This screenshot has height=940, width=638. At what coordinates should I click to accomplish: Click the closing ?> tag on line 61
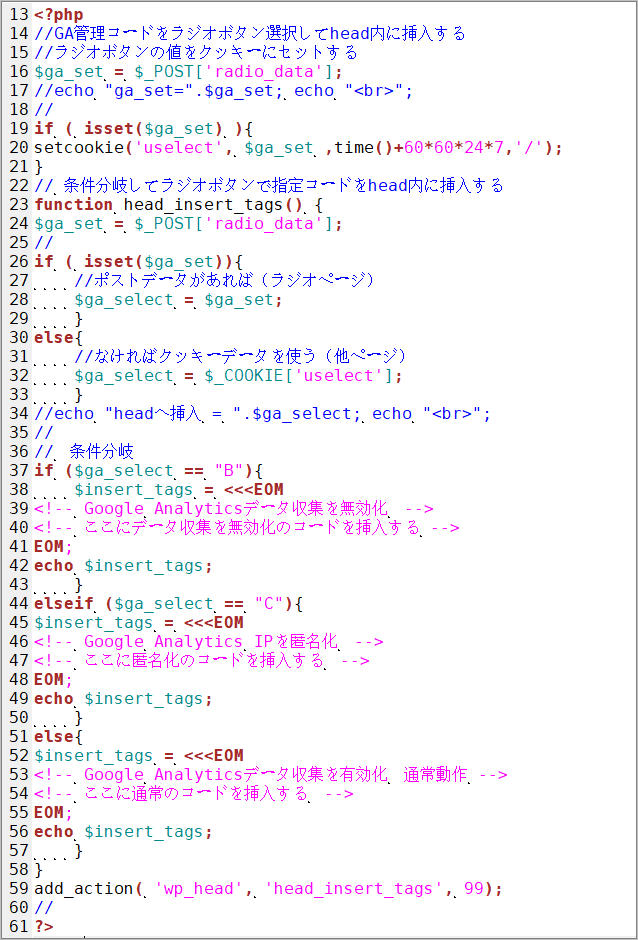(44, 926)
